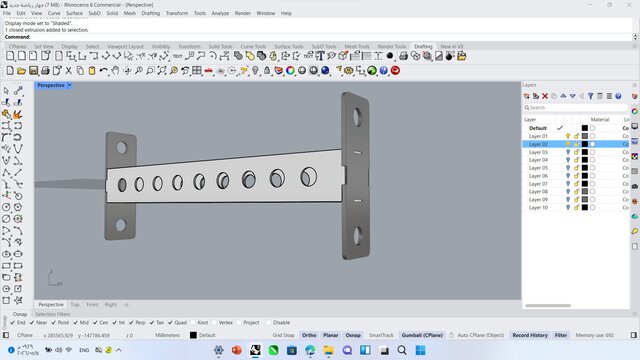Click the gear Options icon in toolbar
This screenshot has height=360, width=640.
coord(349,71)
